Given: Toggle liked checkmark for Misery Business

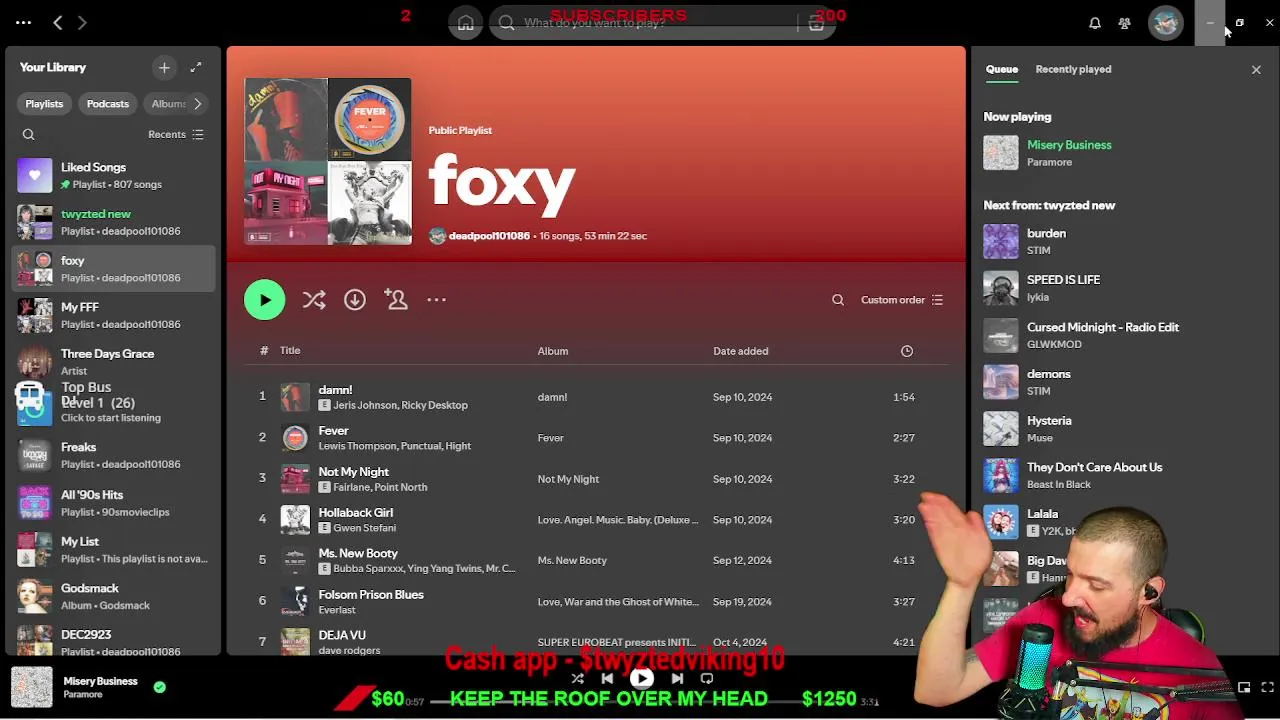Looking at the screenshot, I should coord(160,686).
